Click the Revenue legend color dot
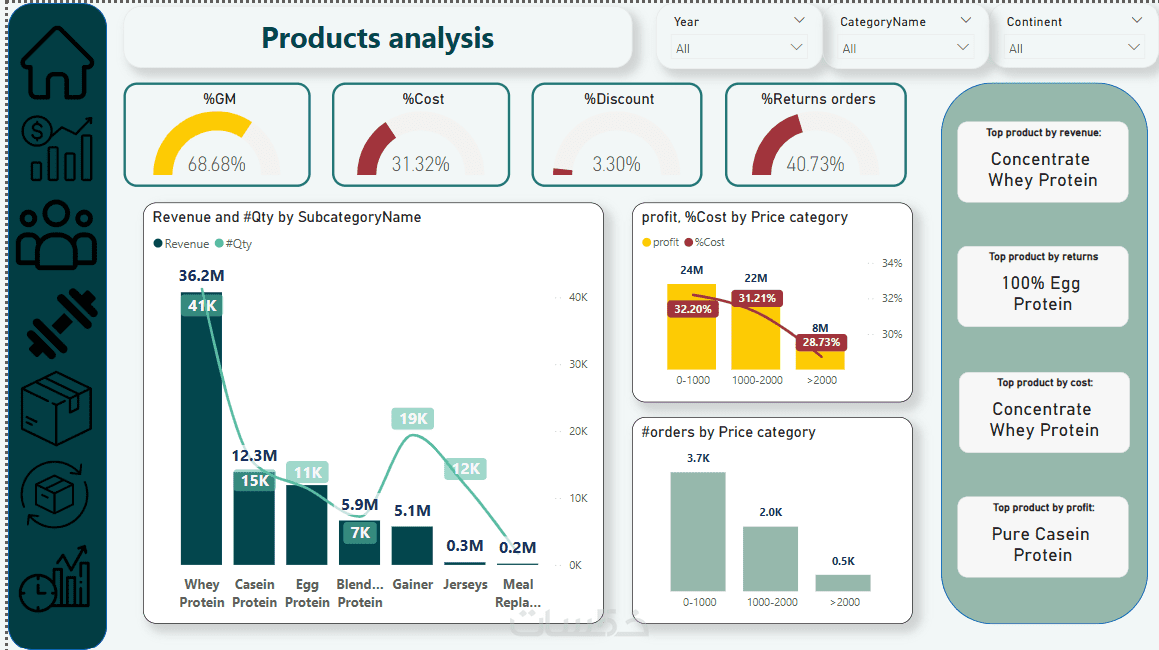This screenshot has width=1159, height=650. pyautogui.click(x=158, y=244)
